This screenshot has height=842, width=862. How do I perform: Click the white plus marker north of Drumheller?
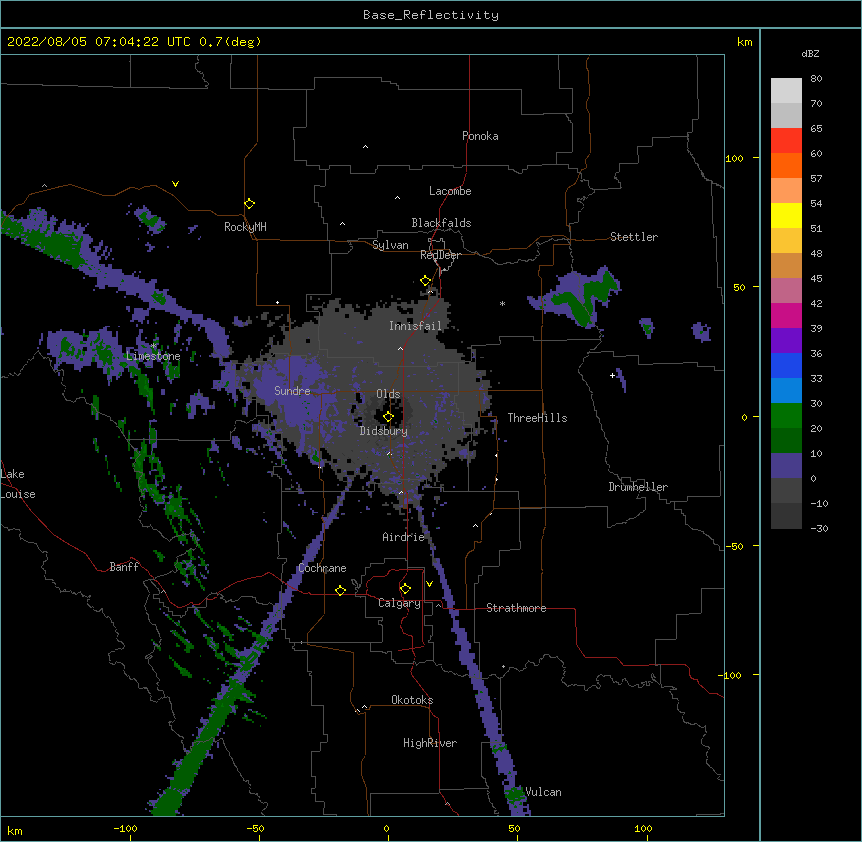point(612,375)
